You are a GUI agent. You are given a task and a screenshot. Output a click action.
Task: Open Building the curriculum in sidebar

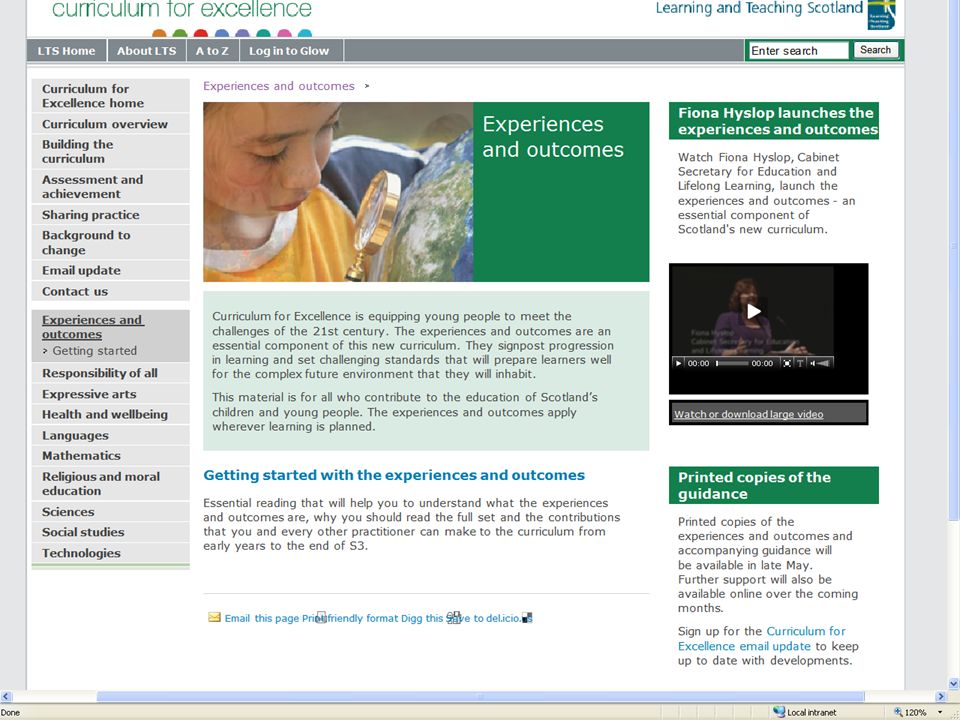tap(111, 151)
